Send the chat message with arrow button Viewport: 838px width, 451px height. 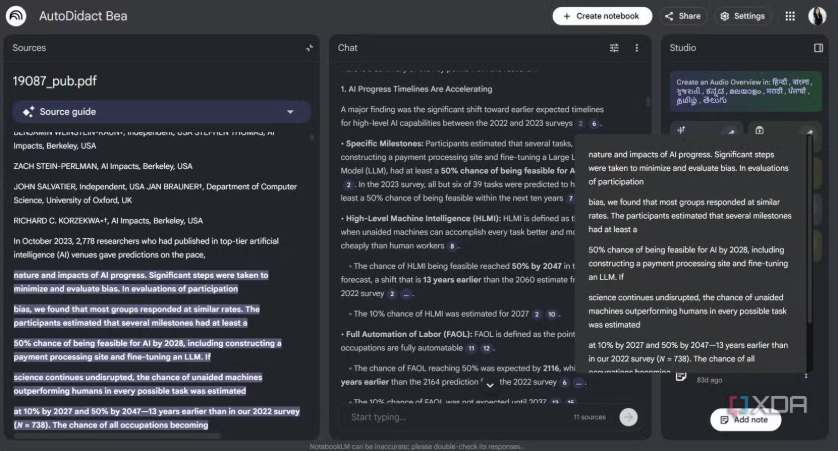click(x=628, y=417)
